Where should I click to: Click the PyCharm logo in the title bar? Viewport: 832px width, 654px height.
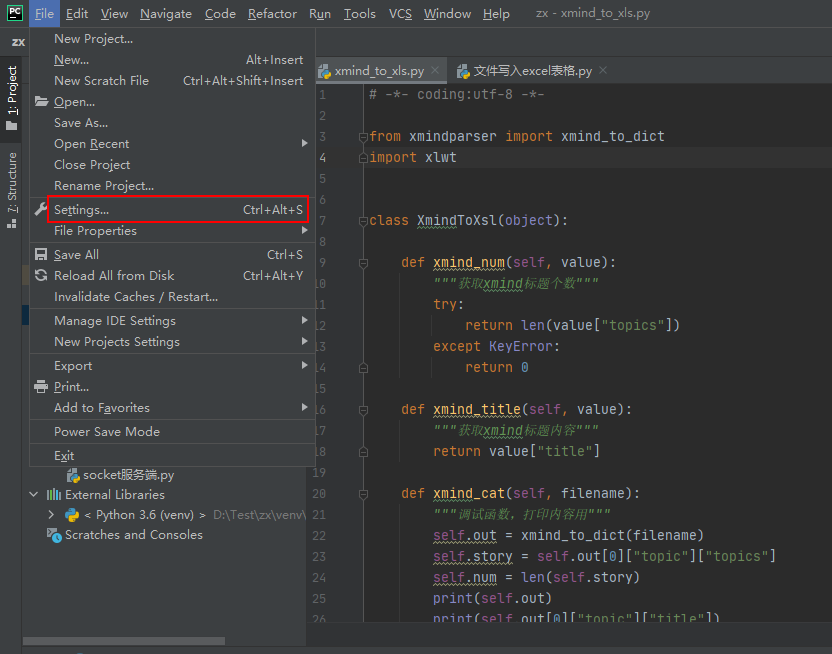13,13
